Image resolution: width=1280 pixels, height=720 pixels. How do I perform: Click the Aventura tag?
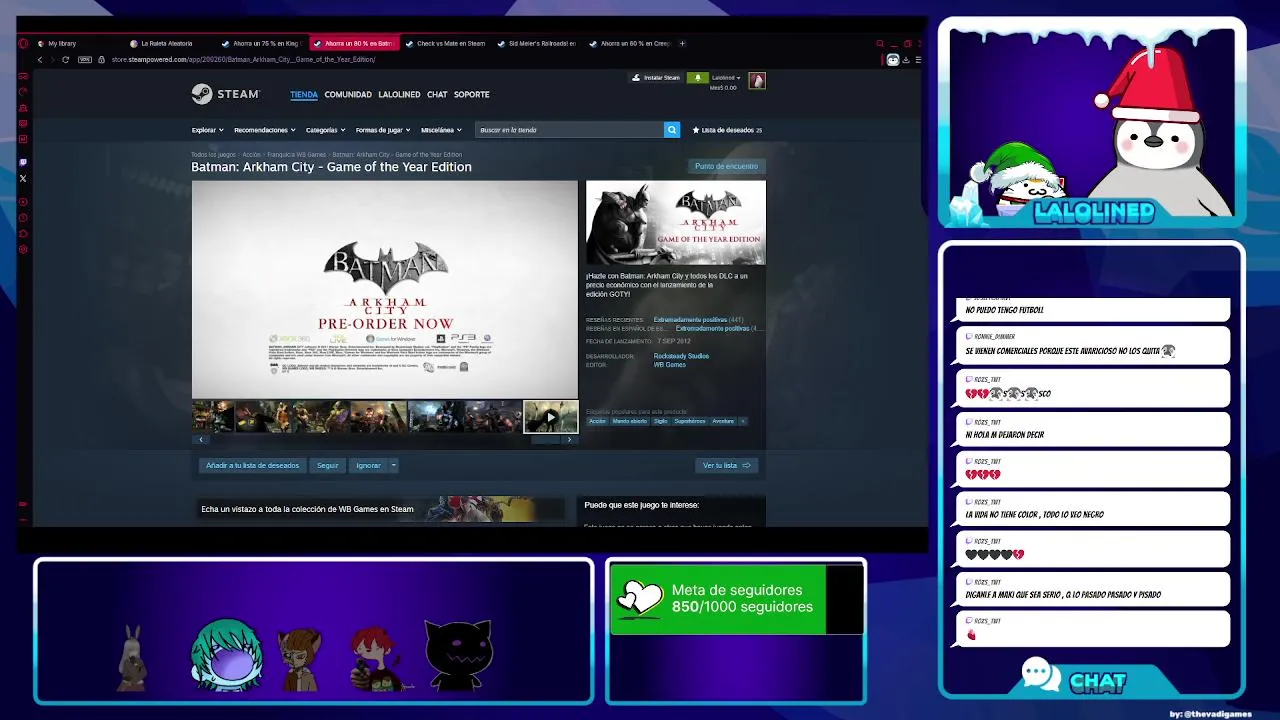pyautogui.click(x=723, y=421)
